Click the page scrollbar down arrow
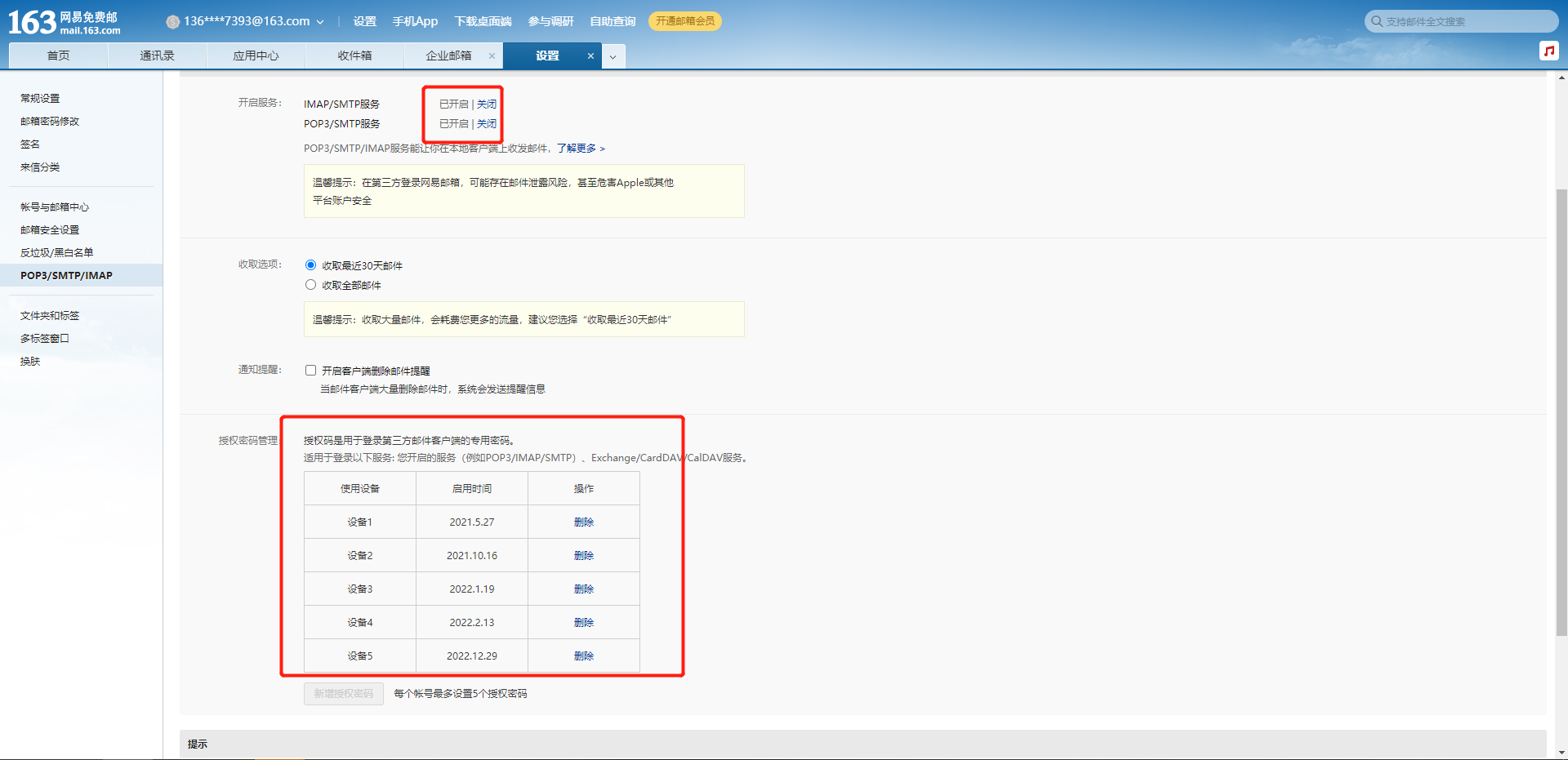This screenshot has height=760, width=1568. tap(1561, 753)
